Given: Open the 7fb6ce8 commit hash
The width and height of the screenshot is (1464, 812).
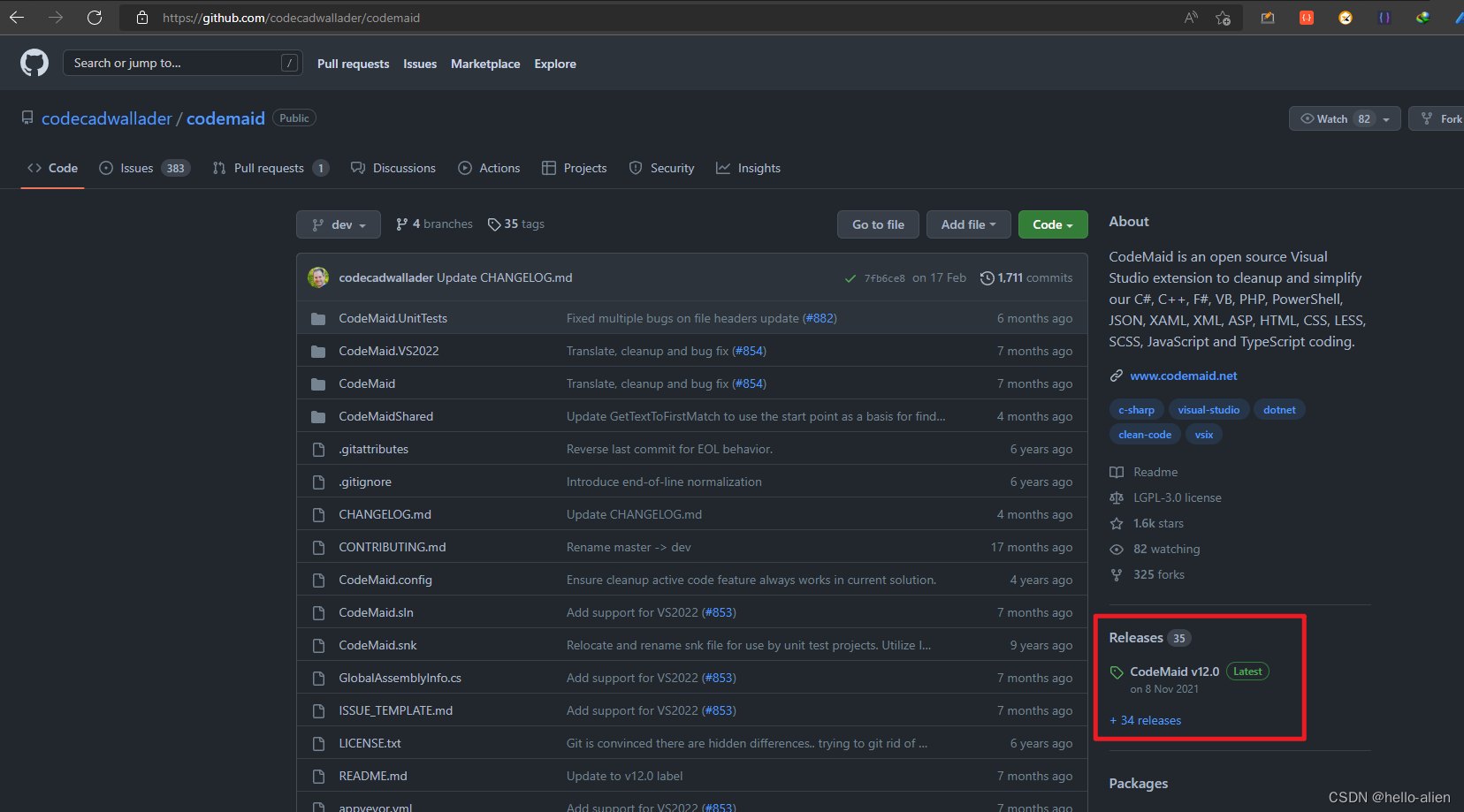Looking at the screenshot, I should [x=884, y=278].
